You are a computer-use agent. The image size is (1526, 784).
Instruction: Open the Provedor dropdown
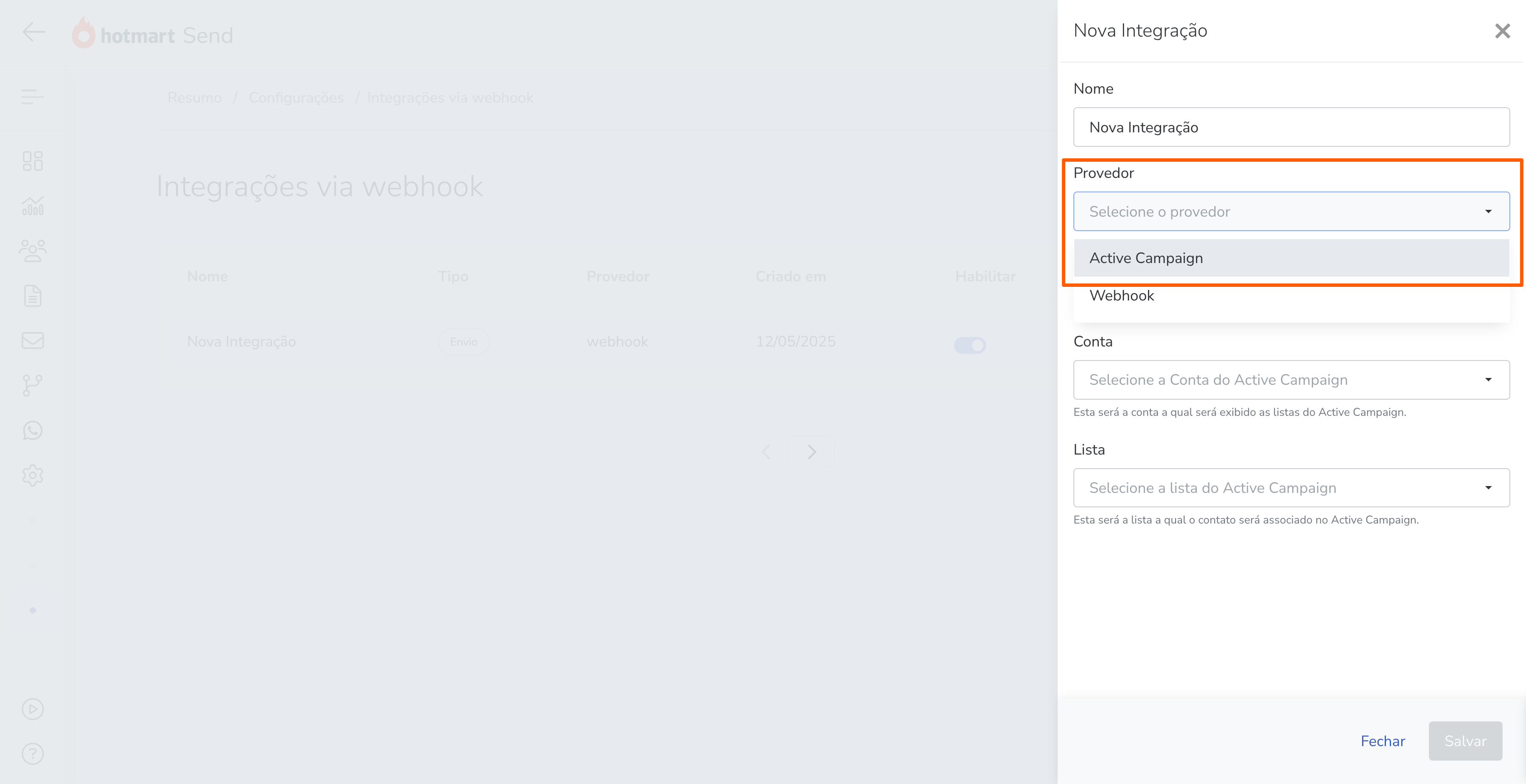click(1291, 212)
